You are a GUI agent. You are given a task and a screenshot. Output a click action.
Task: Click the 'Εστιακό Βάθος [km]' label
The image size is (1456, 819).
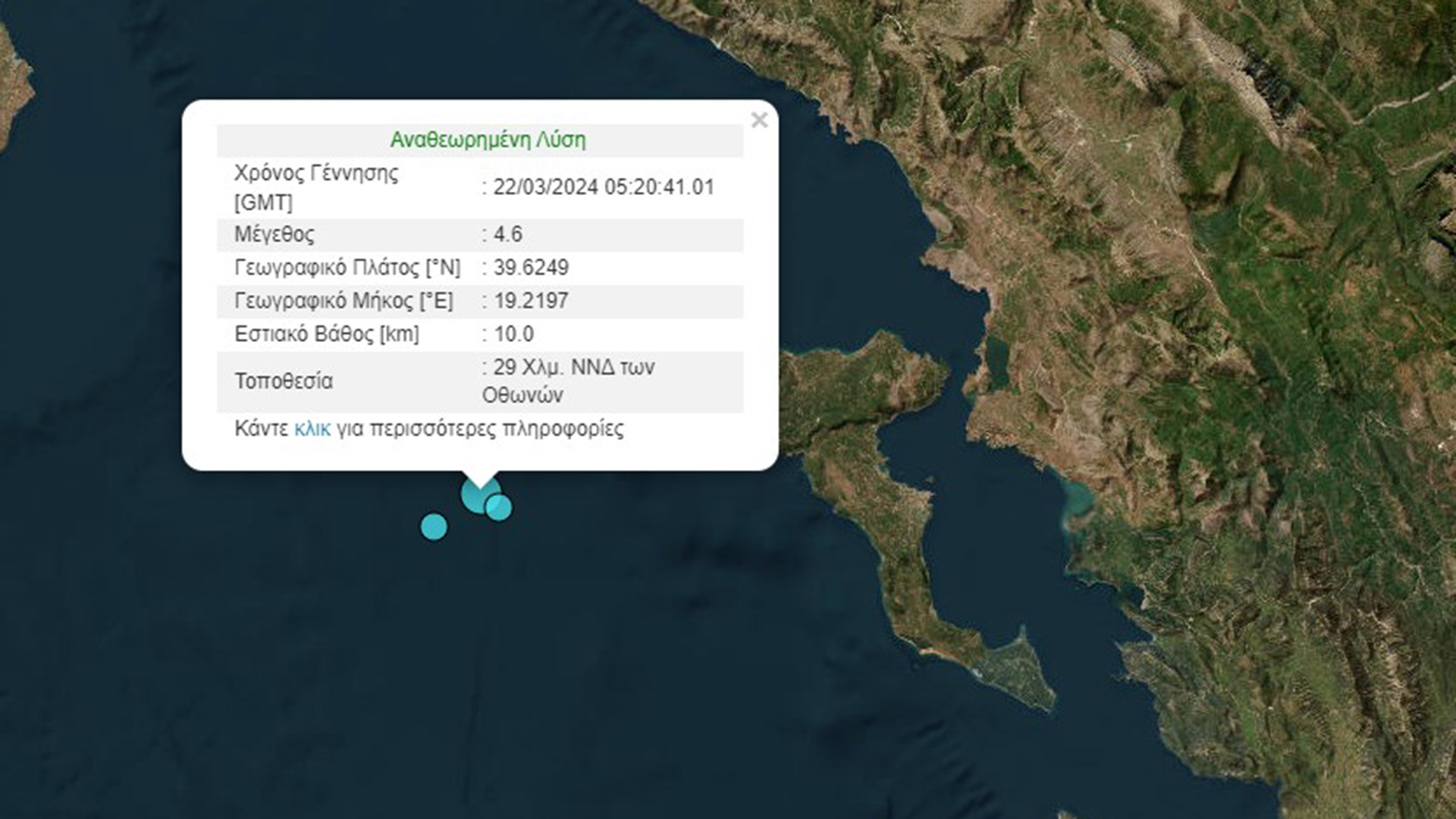[326, 334]
